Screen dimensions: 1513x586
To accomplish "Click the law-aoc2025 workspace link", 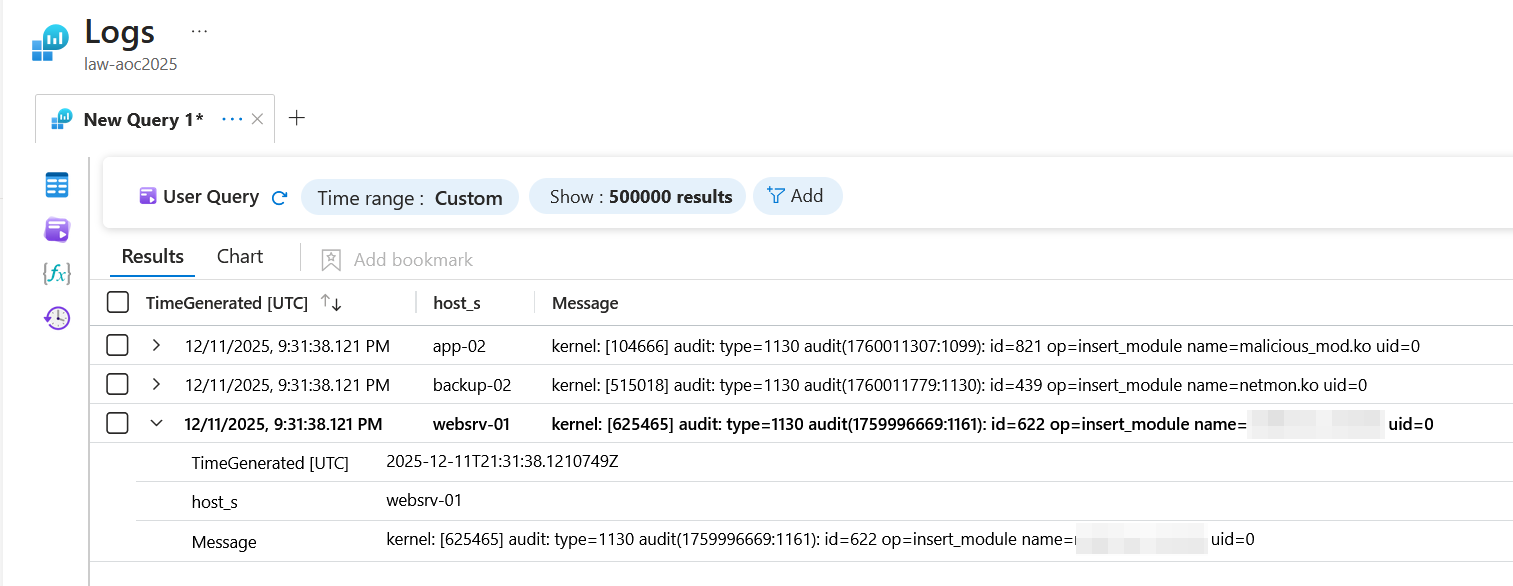I will pos(130,63).
